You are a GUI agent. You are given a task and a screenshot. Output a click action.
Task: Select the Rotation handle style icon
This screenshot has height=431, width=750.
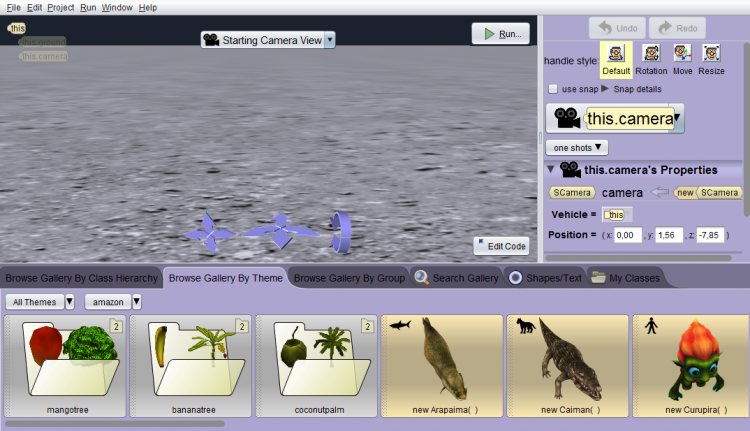[651, 53]
